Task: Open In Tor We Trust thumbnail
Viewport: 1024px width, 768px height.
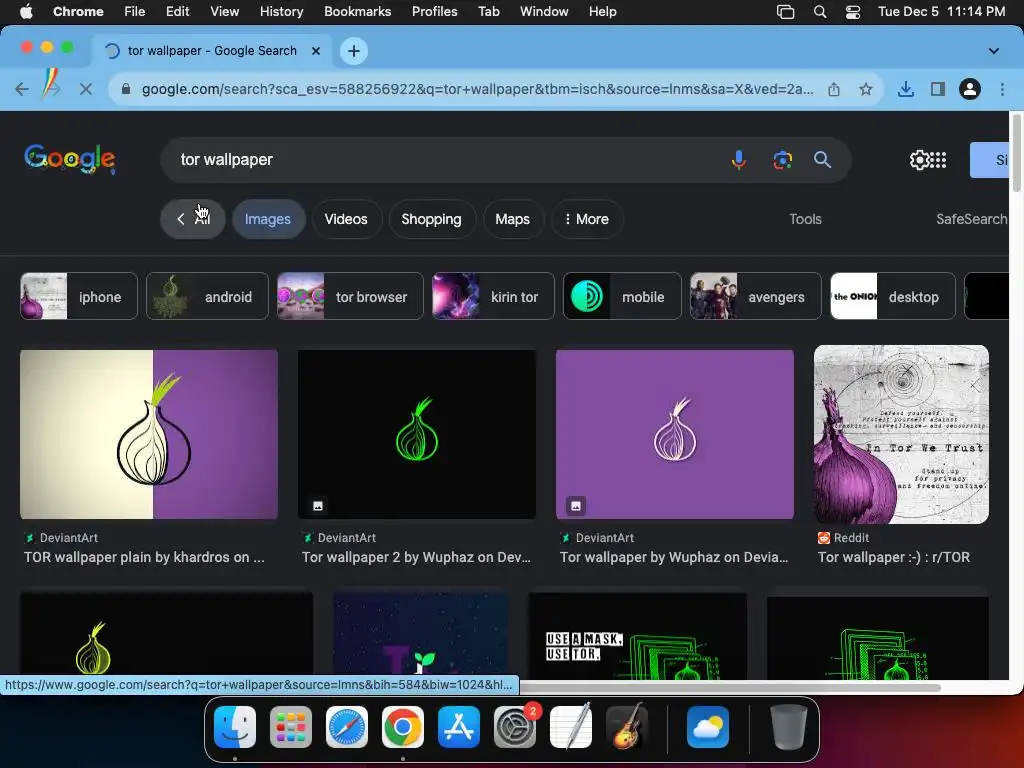Action: click(x=901, y=434)
